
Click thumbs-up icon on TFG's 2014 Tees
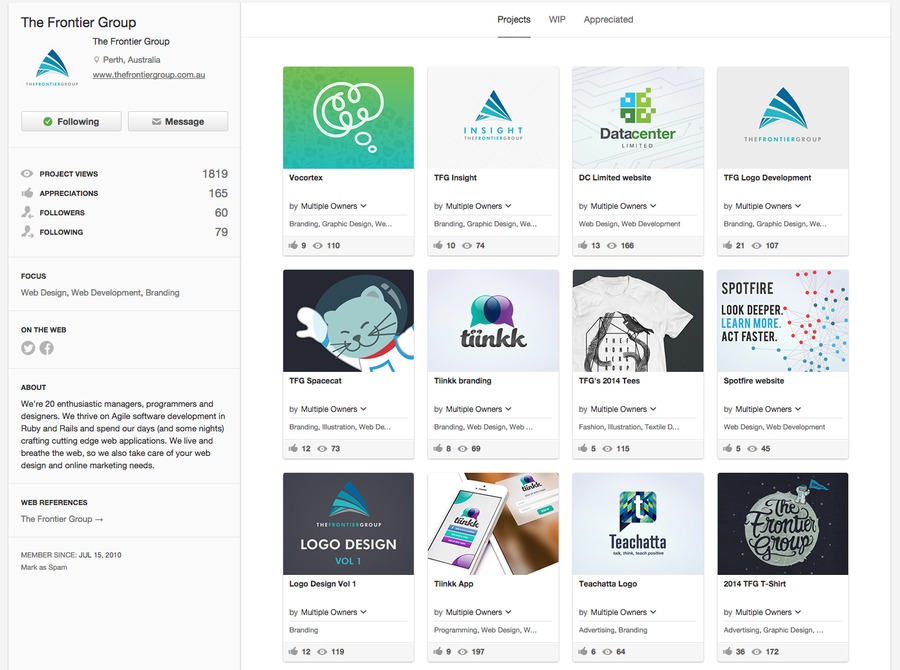[x=583, y=448]
